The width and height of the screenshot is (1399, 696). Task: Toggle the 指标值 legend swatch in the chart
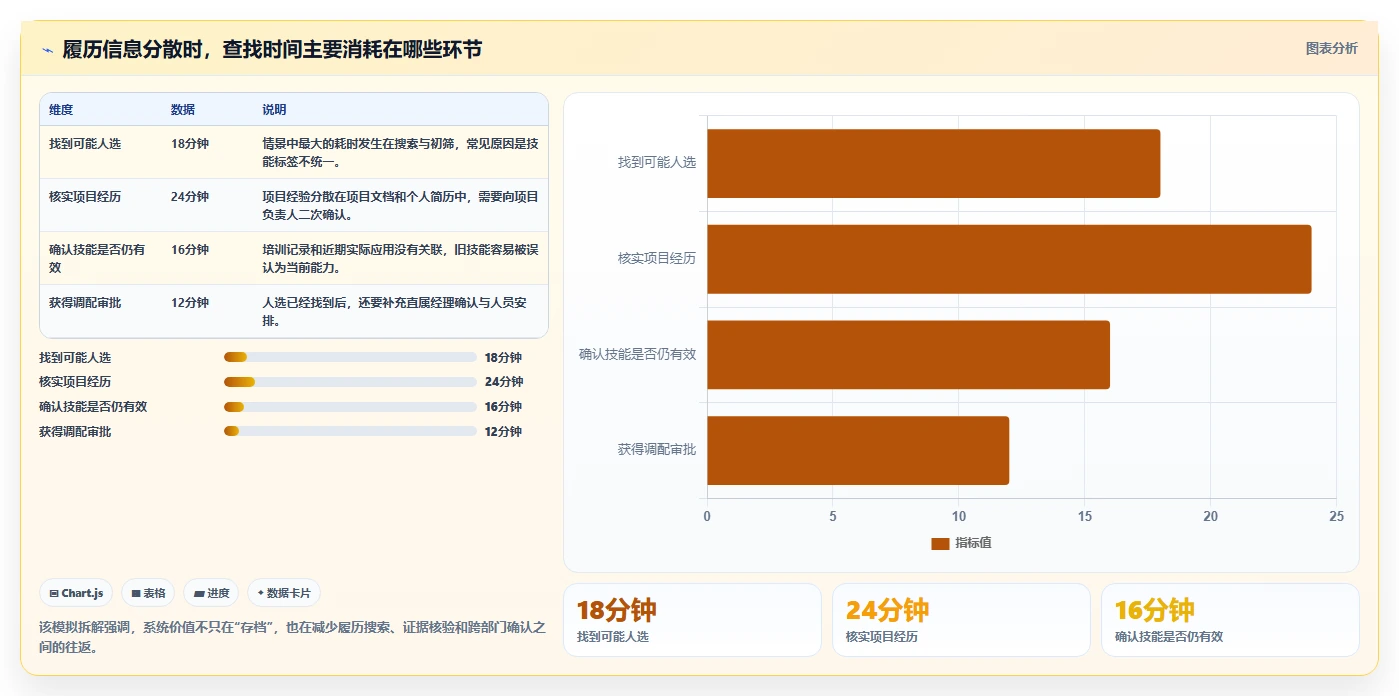point(940,543)
